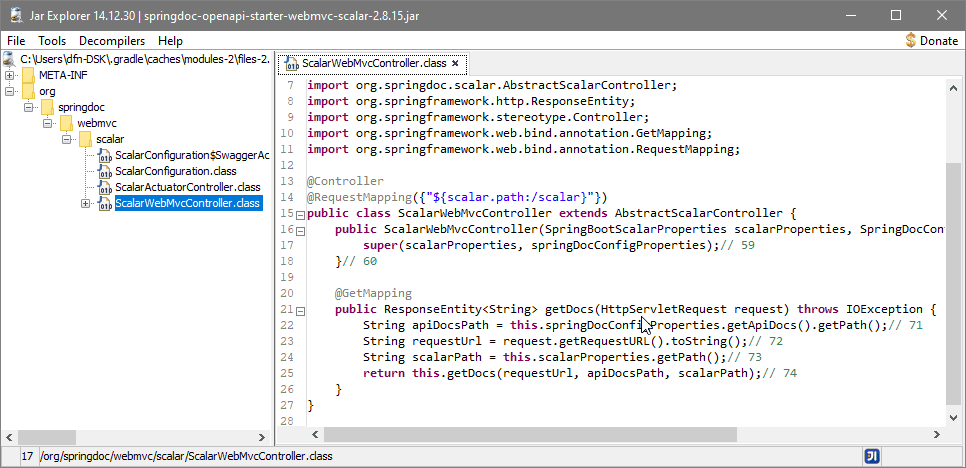
Task: Click the RequestMapping import on line 11
Action: (x=523, y=149)
